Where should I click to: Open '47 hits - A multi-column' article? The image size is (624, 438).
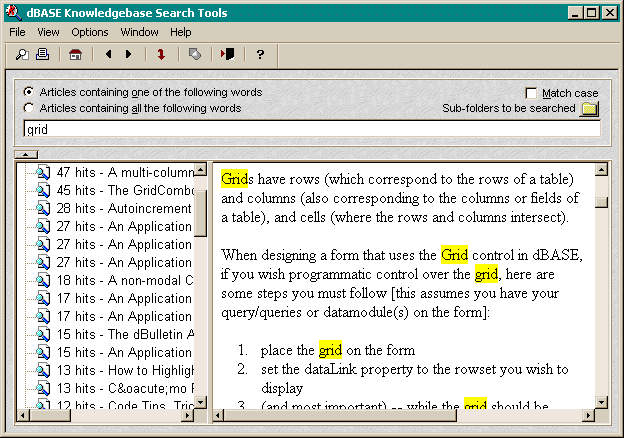(x=124, y=172)
